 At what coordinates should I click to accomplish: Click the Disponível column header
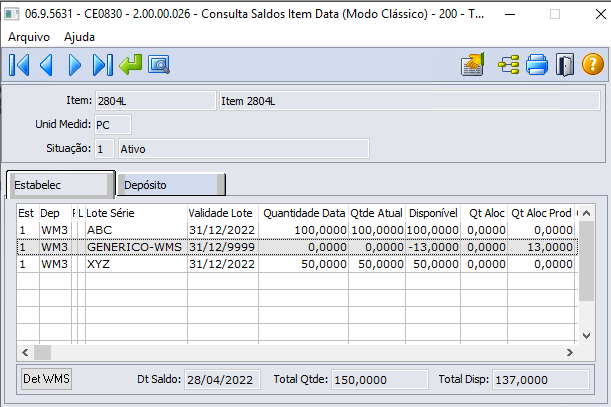433,213
